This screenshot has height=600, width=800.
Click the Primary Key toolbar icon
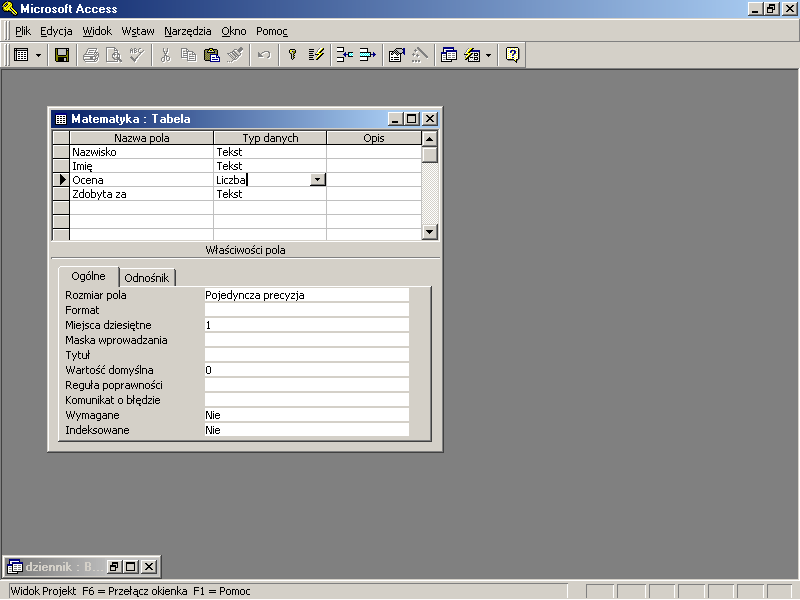point(293,55)
